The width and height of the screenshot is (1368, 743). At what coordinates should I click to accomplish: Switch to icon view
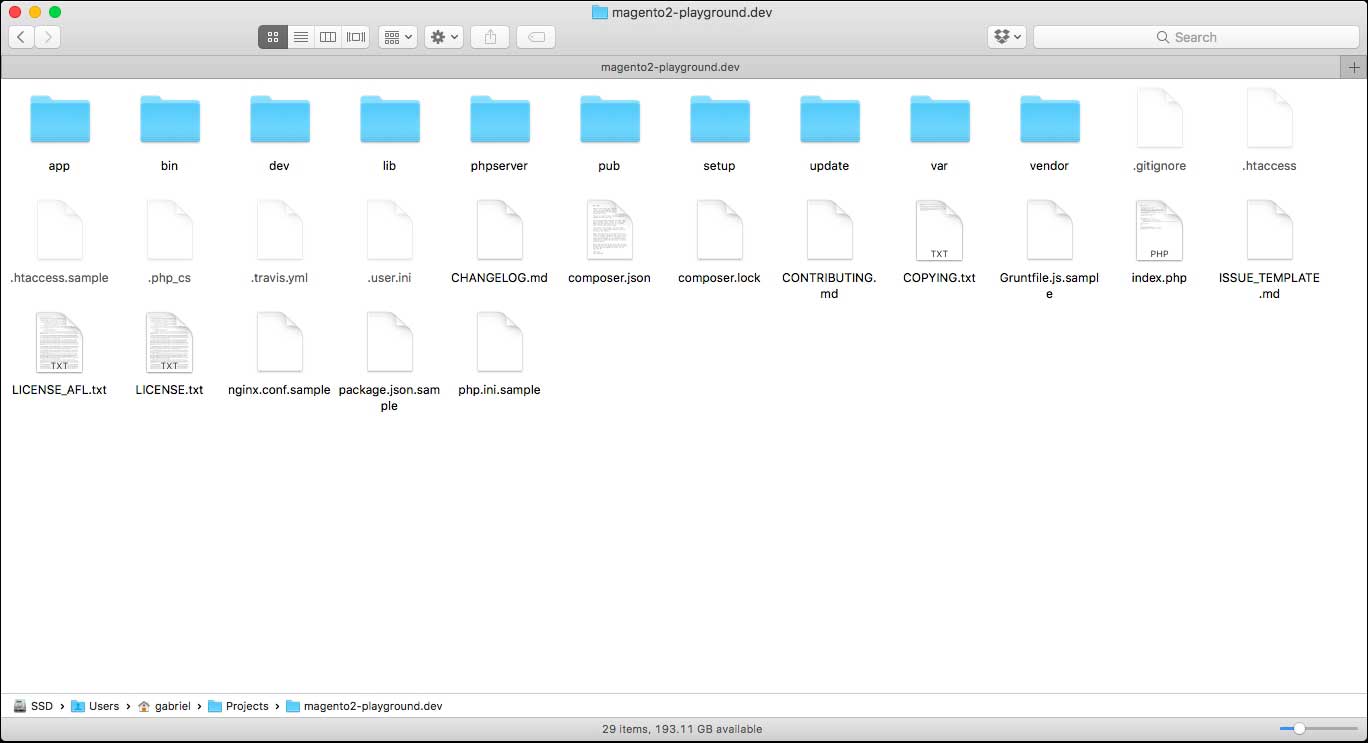click(273, 37)
